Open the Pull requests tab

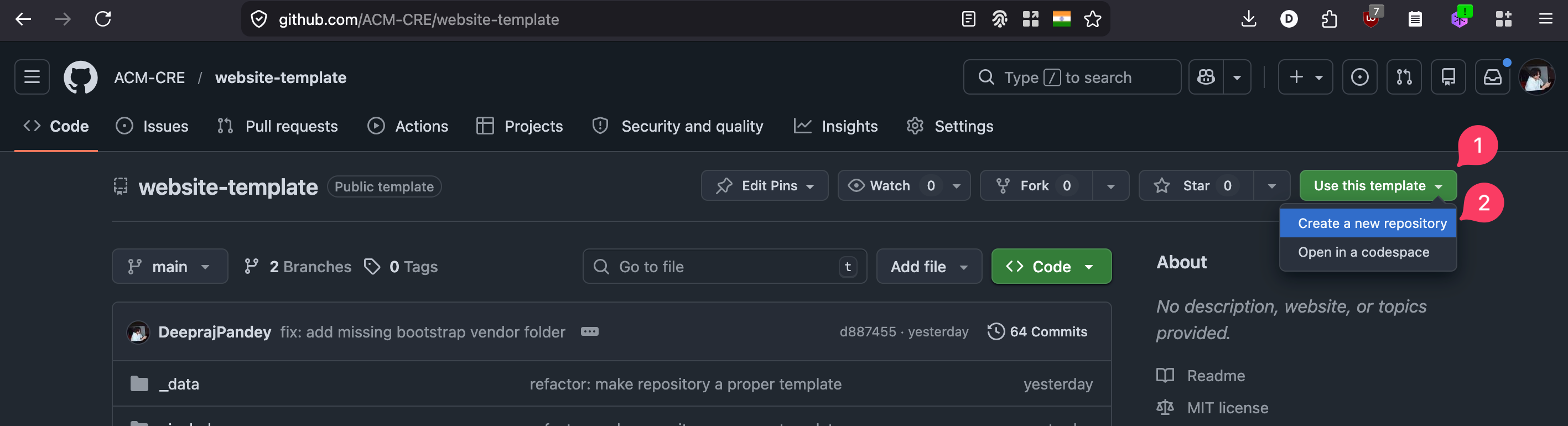278,126
